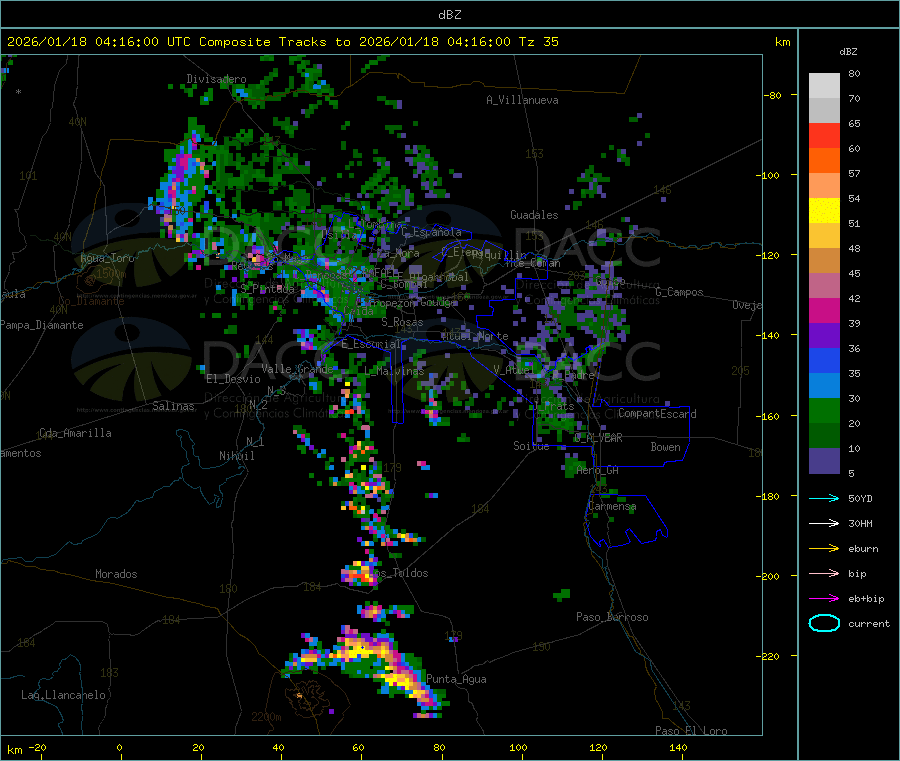
Task: Click the 'Atuel_Norte' map label
Action: tap(475, 336)
